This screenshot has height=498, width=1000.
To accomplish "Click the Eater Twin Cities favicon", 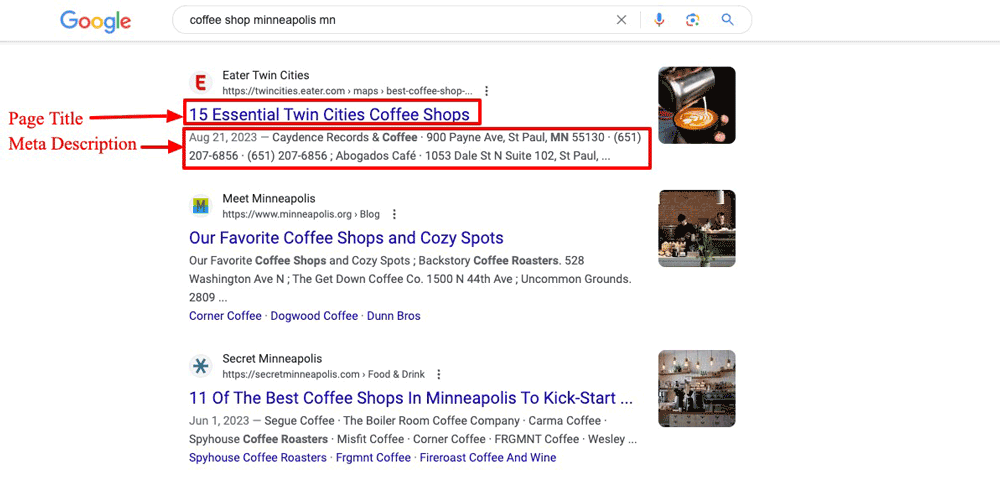I will click(x=201, y=83).
